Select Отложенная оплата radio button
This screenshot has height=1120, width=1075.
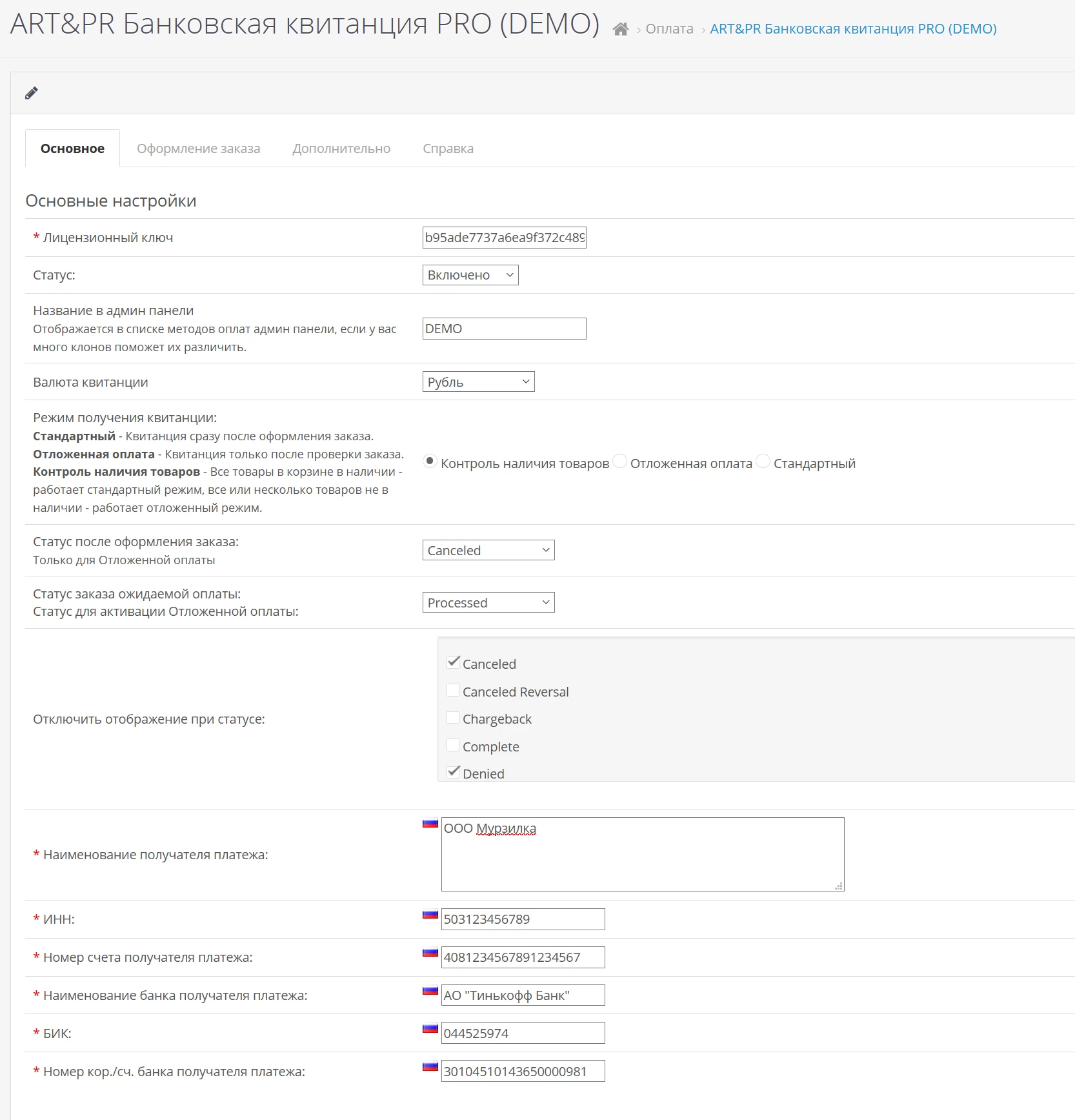pos(619,461)
